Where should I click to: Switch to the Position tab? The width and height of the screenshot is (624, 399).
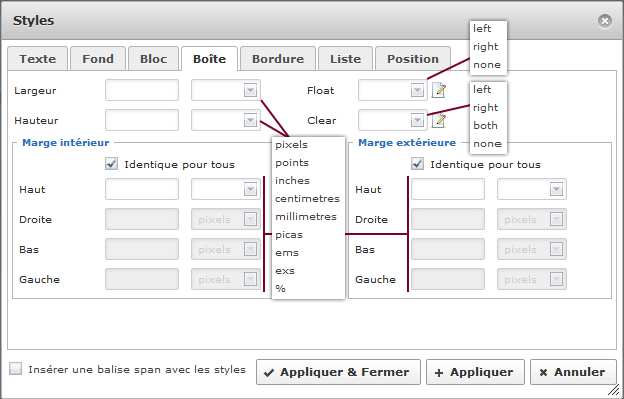[413, 59]
